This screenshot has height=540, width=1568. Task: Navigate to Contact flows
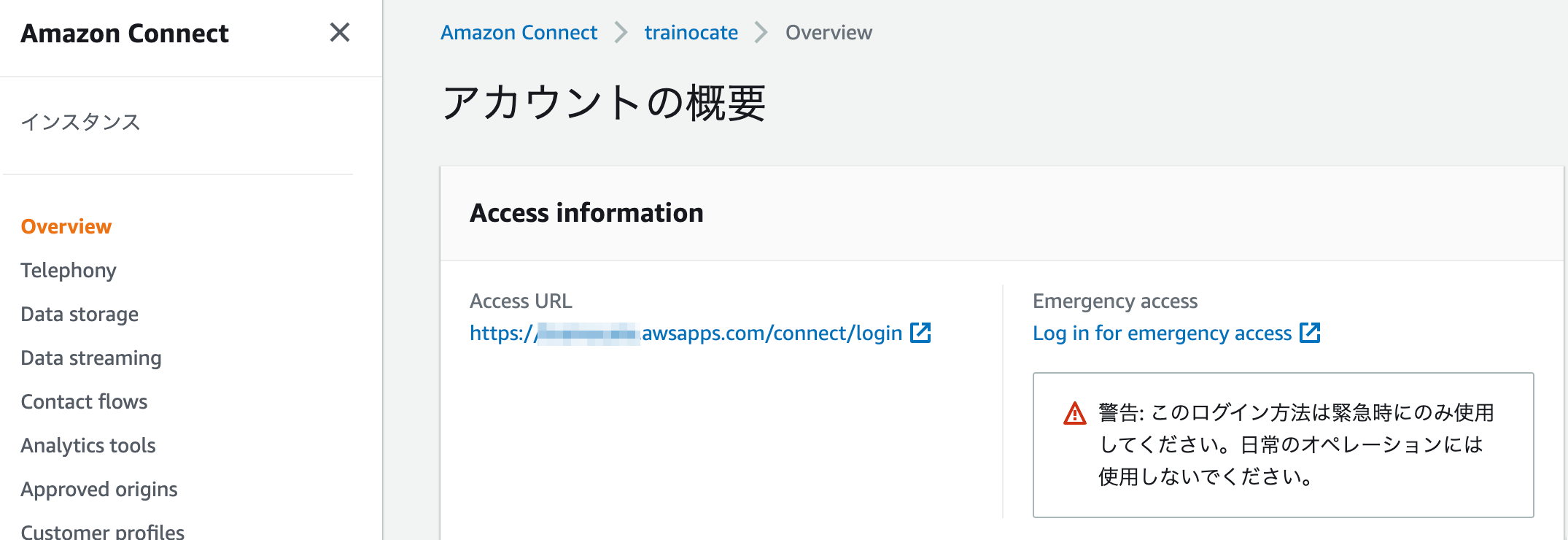[x=84, y=401]
